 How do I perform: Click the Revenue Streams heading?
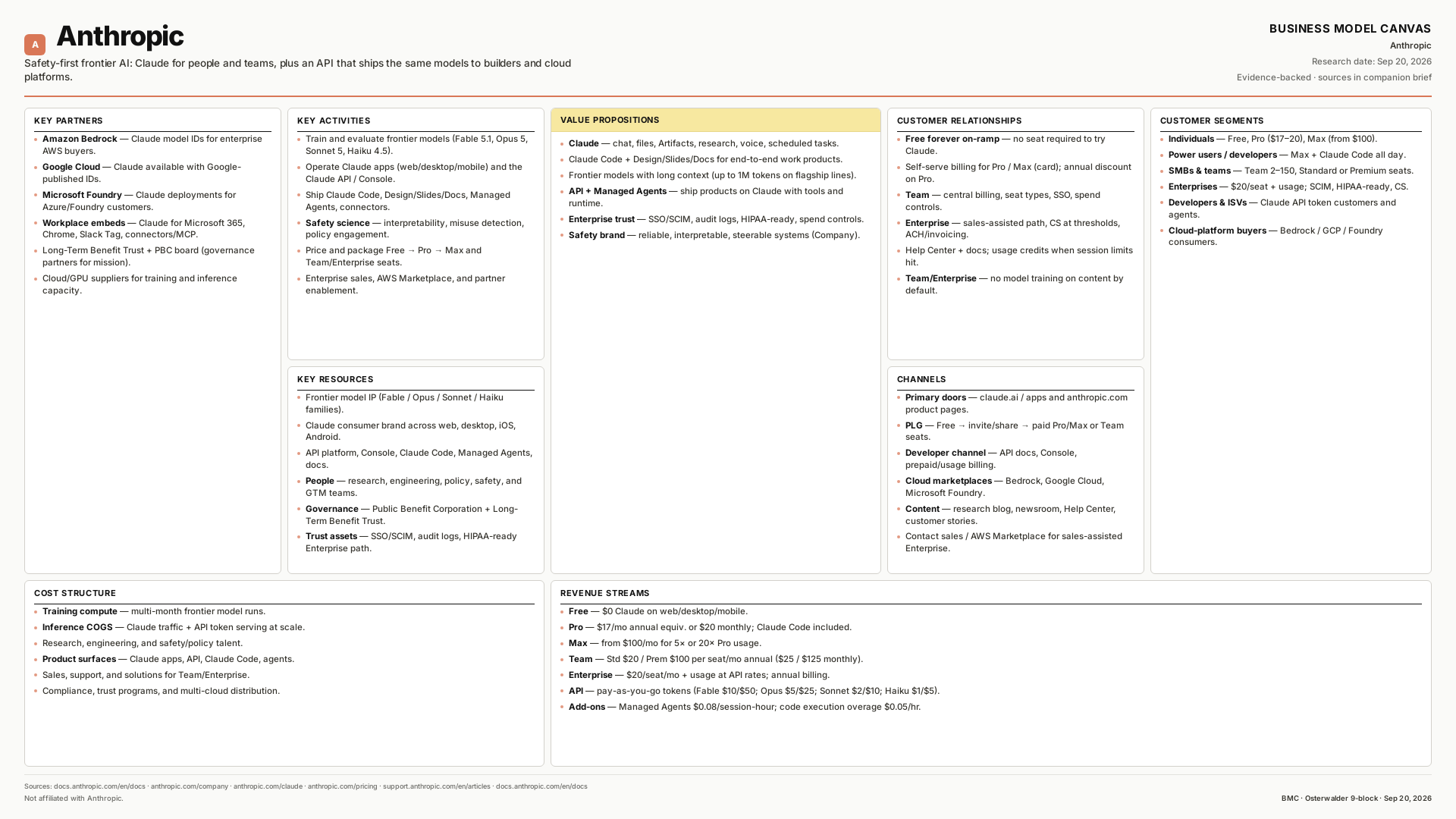(x=605, y=593)
